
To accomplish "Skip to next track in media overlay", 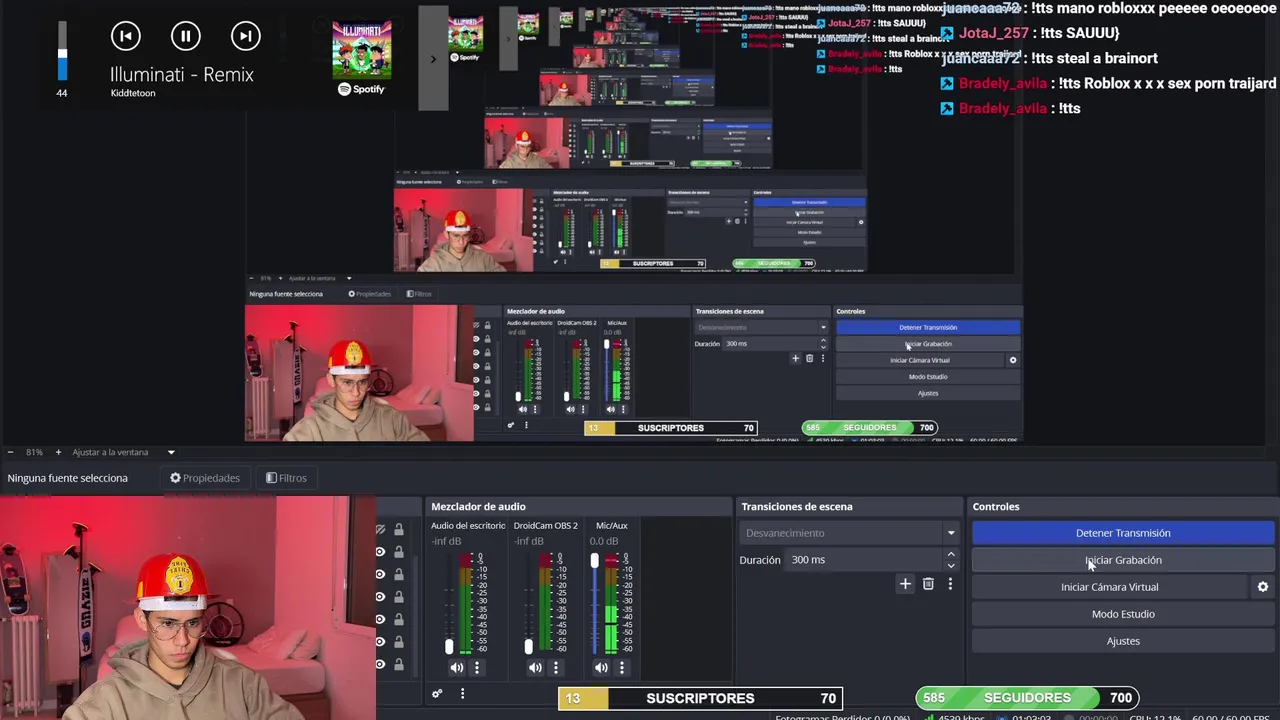I will (x=245, y=36).
